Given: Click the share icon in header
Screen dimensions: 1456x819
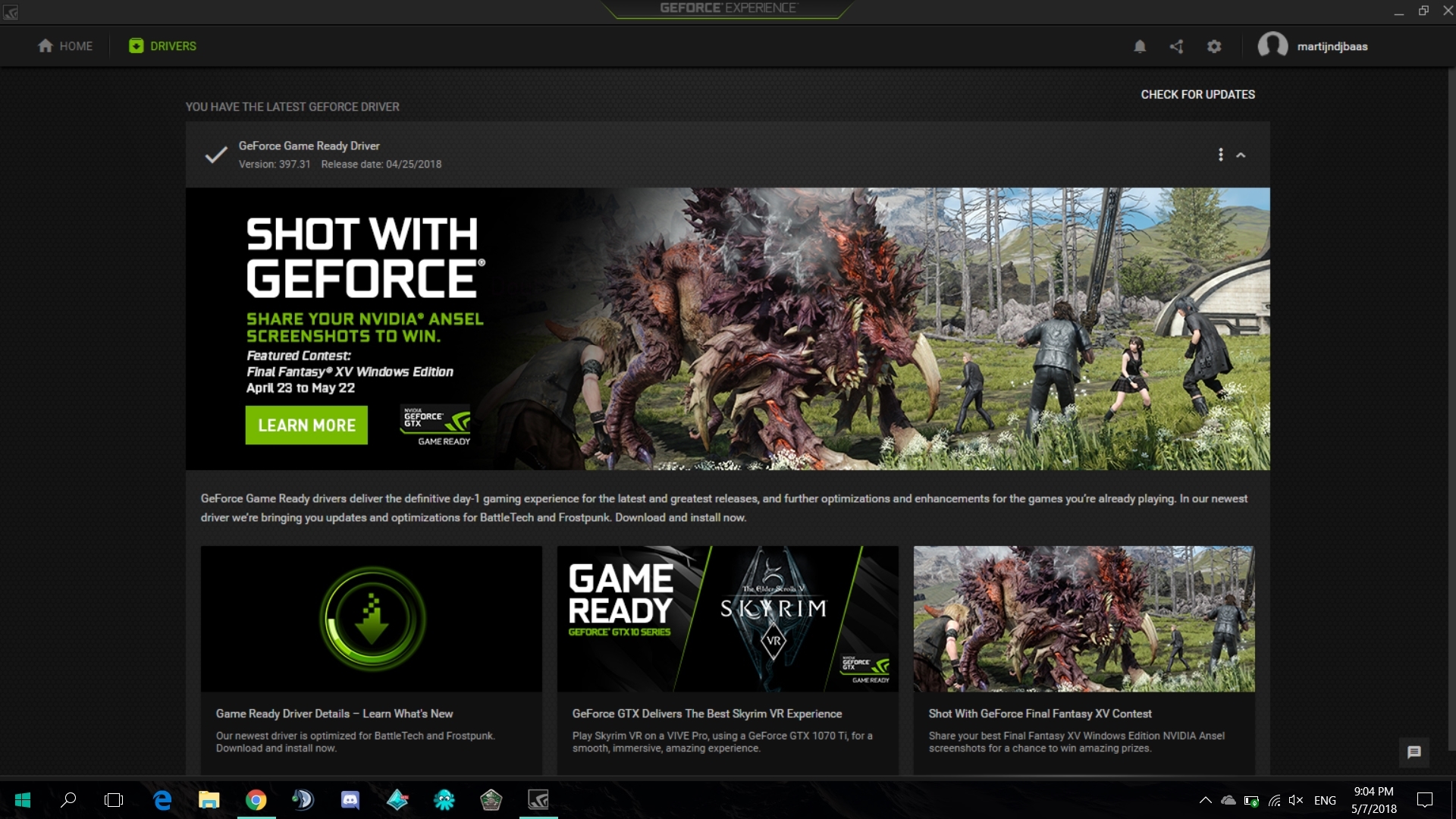Looking at the screenshot, I should (x=1176, y=46).
